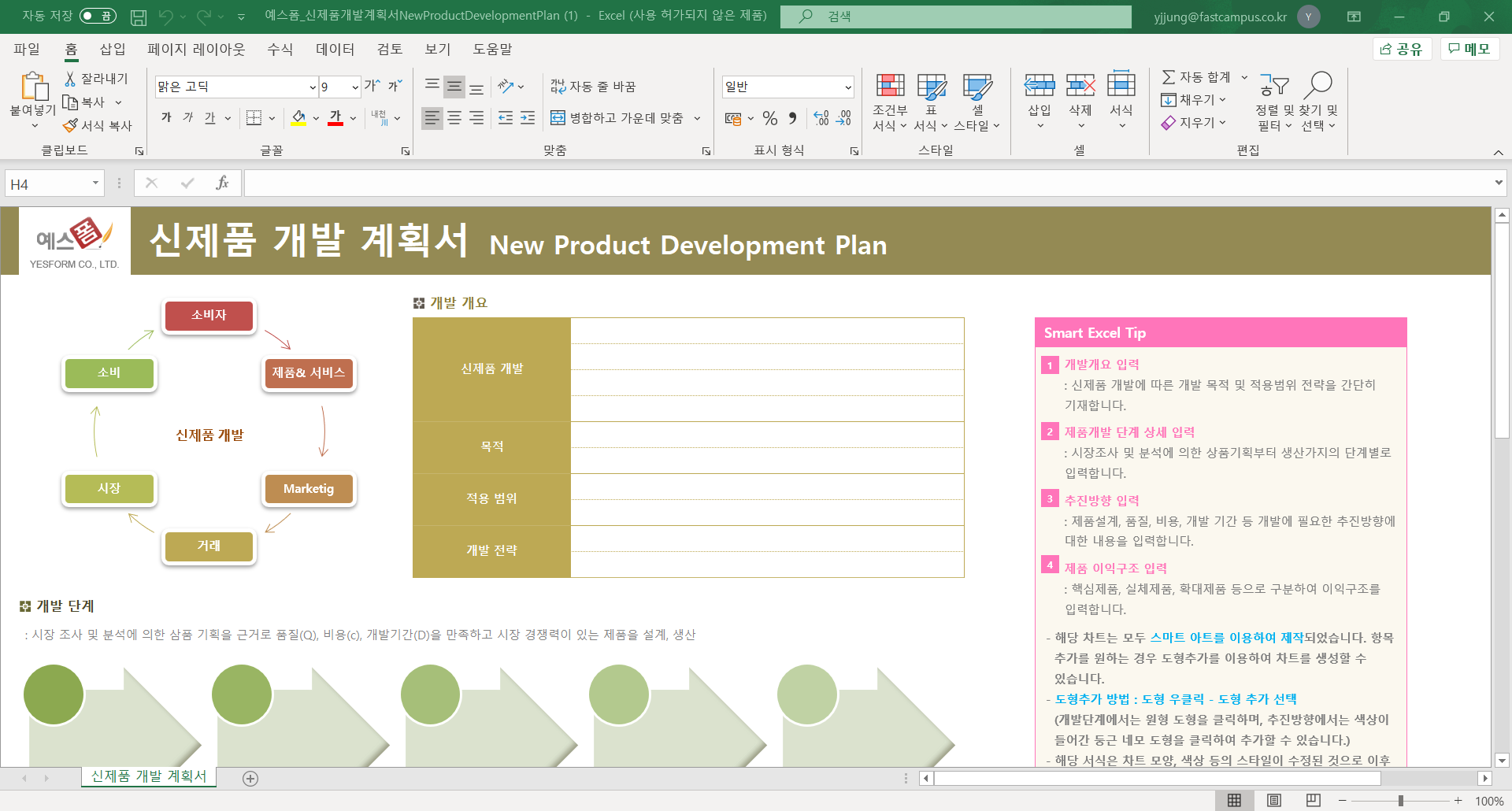The width and height of the screenshot is (1512, 811).
Task: Open the number format dropdown (일반)
Action: (x=847, y=87)
